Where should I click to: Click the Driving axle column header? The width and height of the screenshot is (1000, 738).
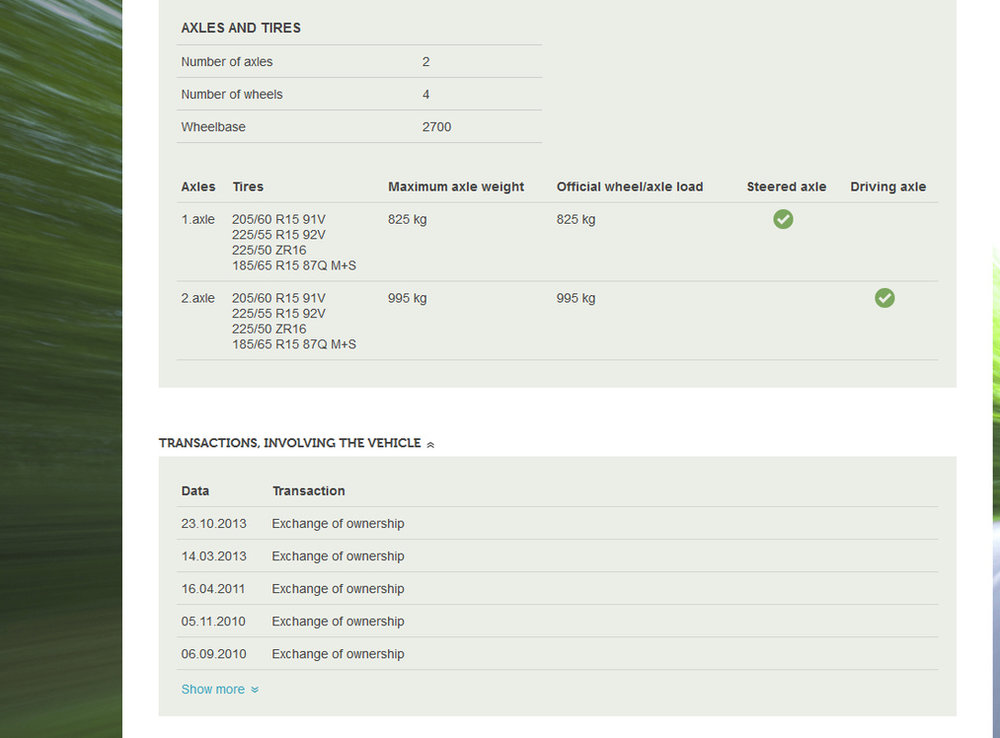click(888, 187)
